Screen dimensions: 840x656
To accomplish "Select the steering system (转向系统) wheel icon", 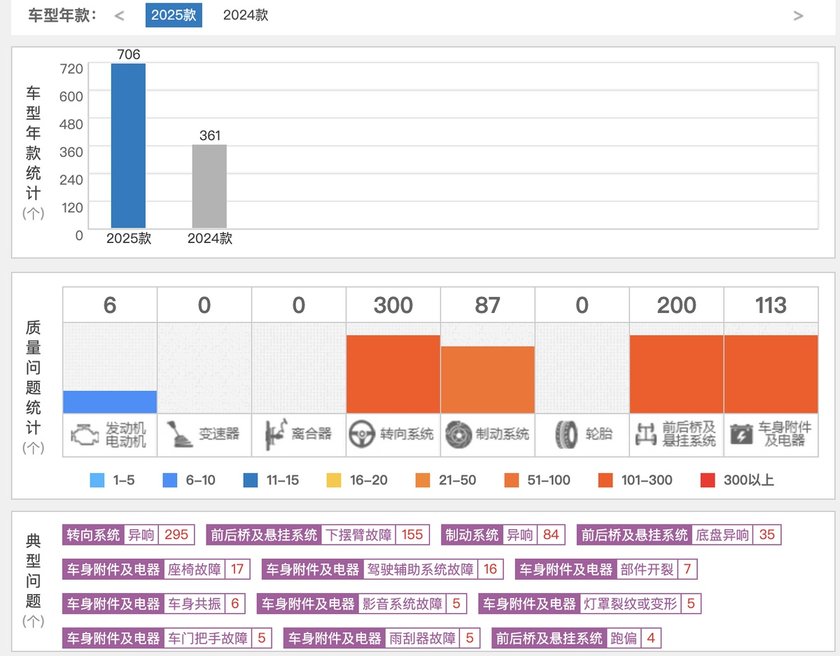I will click(361, 433).
